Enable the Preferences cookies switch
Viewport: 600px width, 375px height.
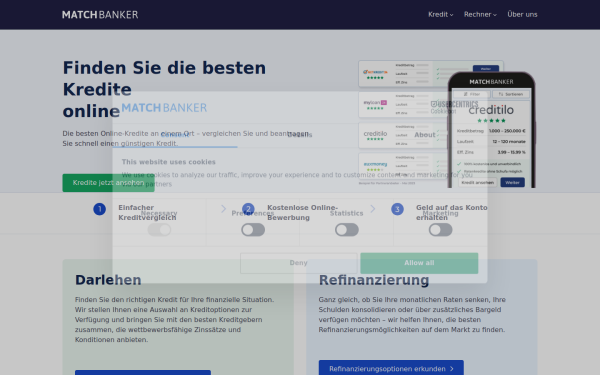pyautogui.click(x=253, y=230)
